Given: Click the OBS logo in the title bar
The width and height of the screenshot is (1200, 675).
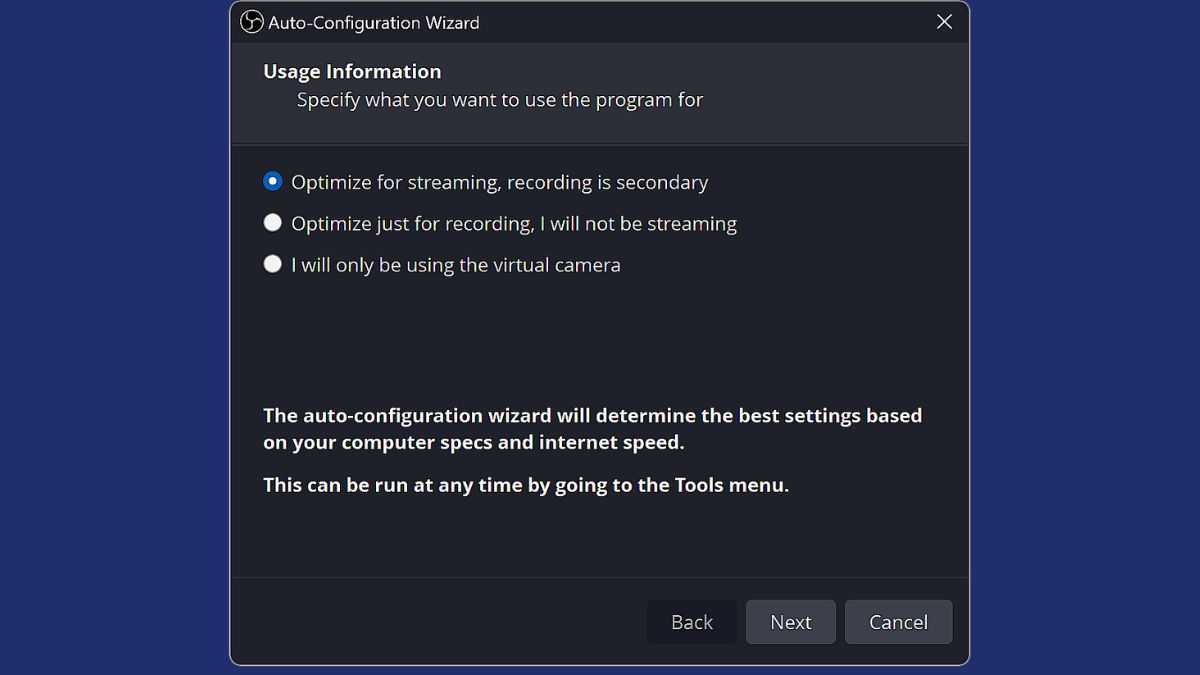Looking at the screenshot, I should [252, 22].
